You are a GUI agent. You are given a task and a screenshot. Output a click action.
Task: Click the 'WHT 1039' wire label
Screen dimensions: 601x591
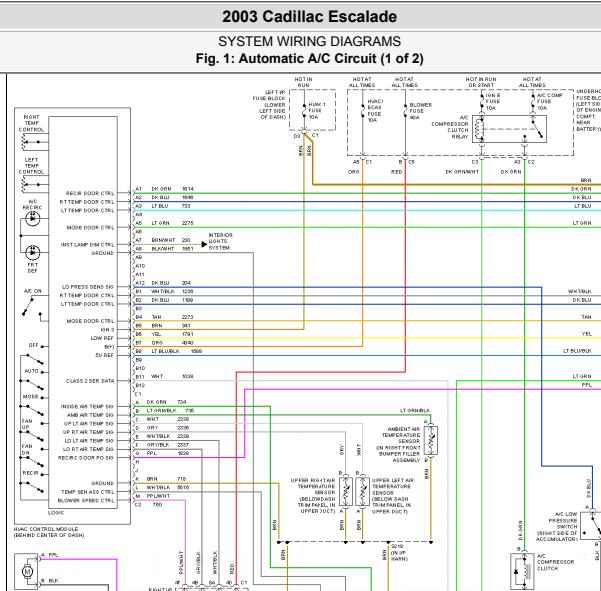172,376
